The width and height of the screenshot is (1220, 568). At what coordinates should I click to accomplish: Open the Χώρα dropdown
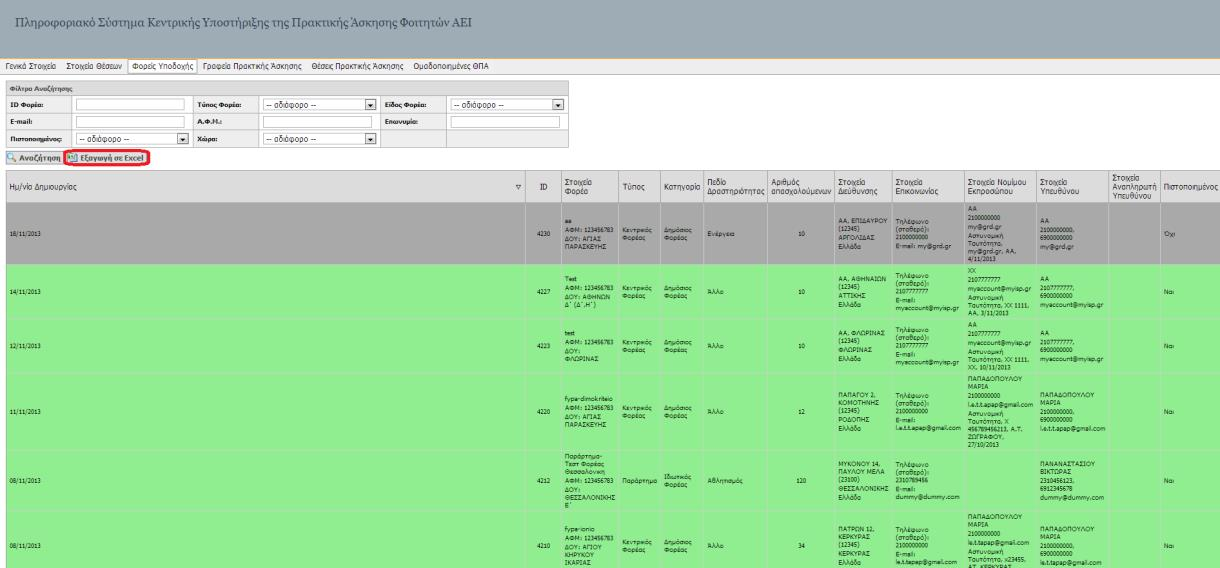[319, 139]
